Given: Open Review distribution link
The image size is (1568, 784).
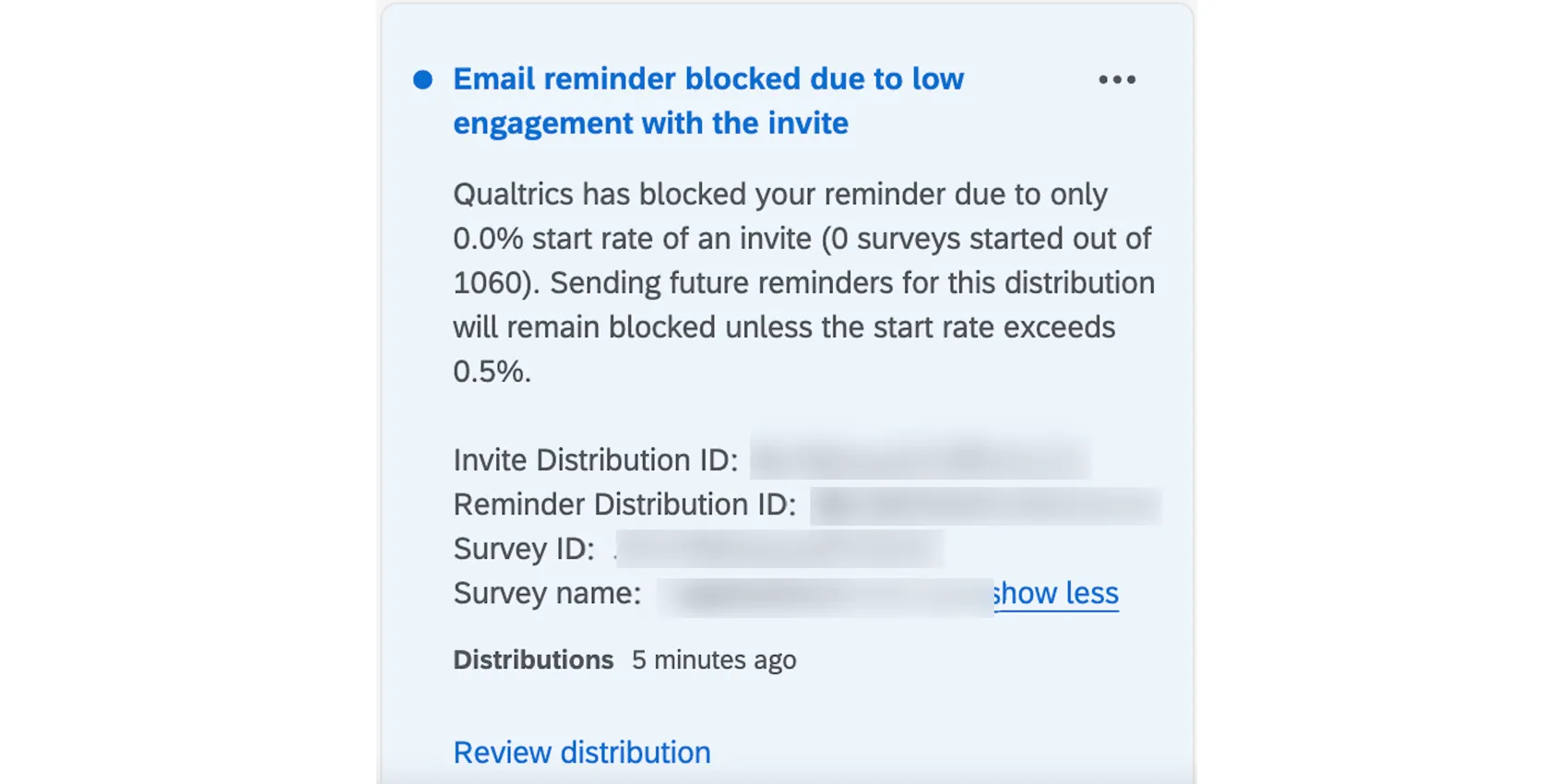Looking at the screenshot, I should (581, 752).
